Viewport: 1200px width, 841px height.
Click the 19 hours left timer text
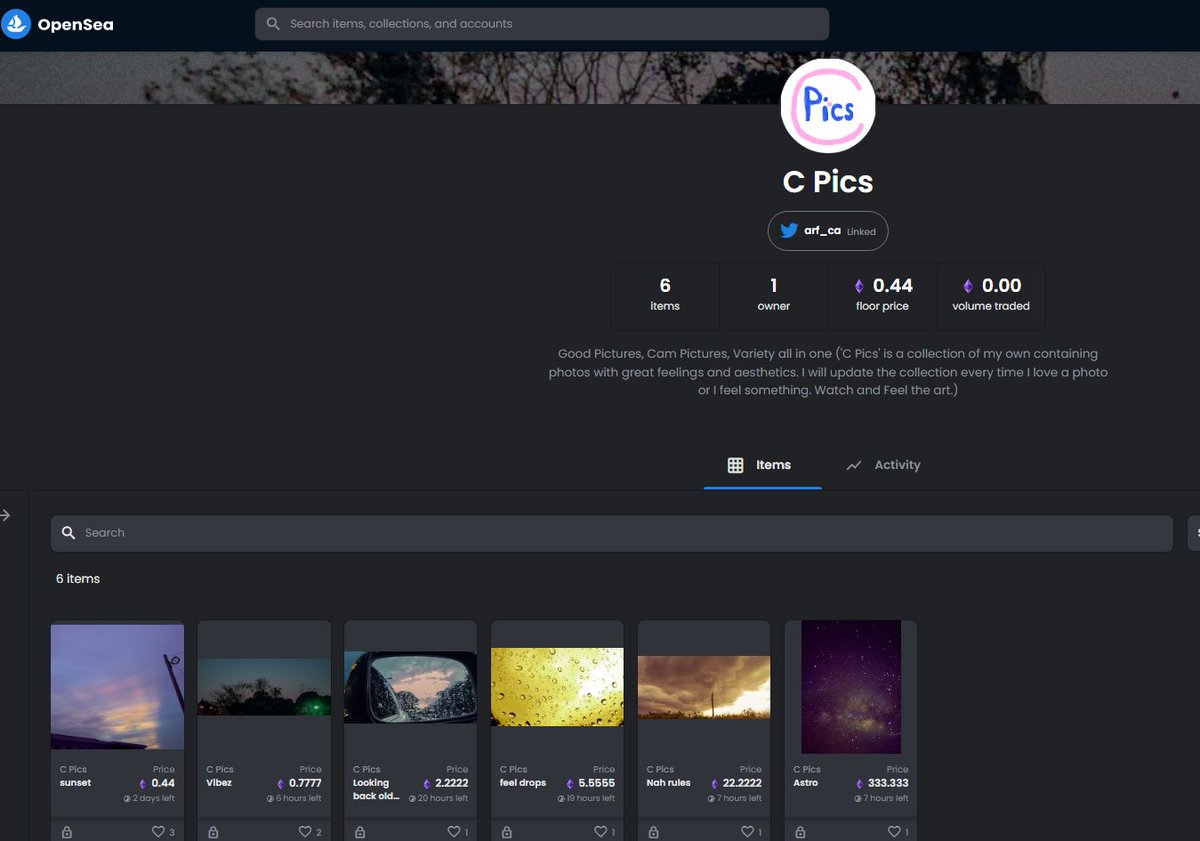[591, 798]
